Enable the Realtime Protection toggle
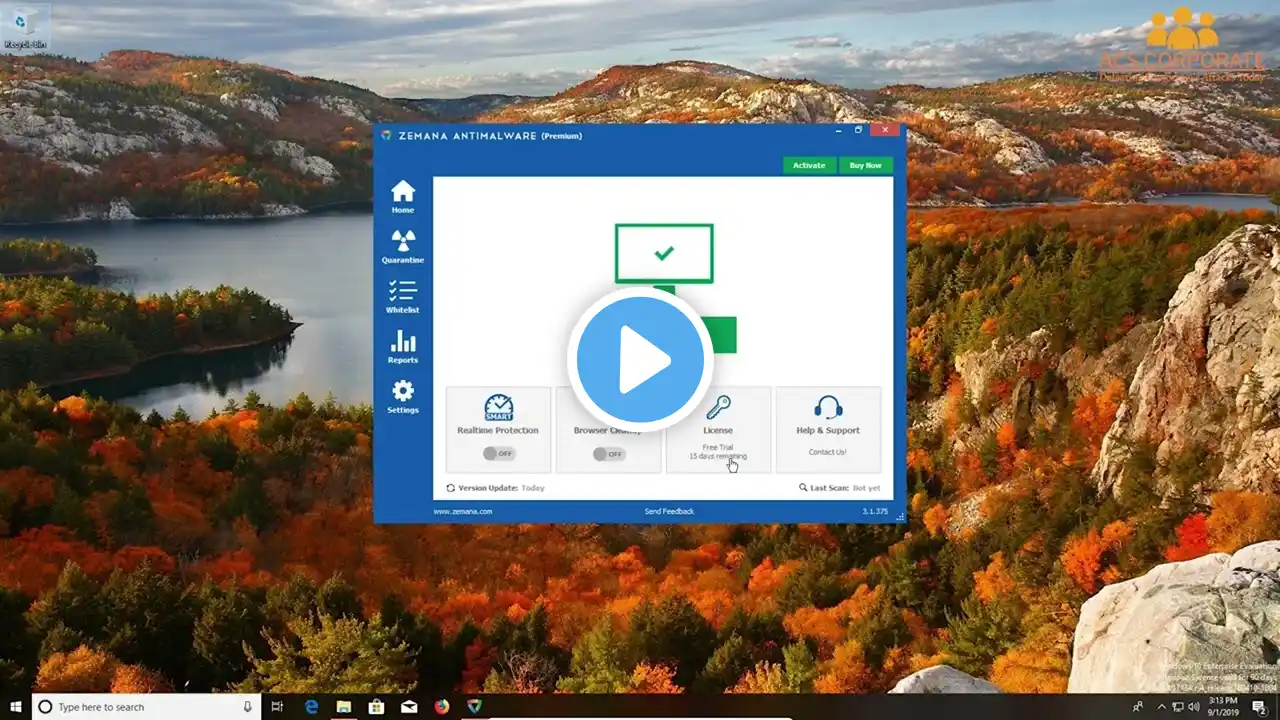The width and height of the screenshot is (1280, 720). [498, 454]
